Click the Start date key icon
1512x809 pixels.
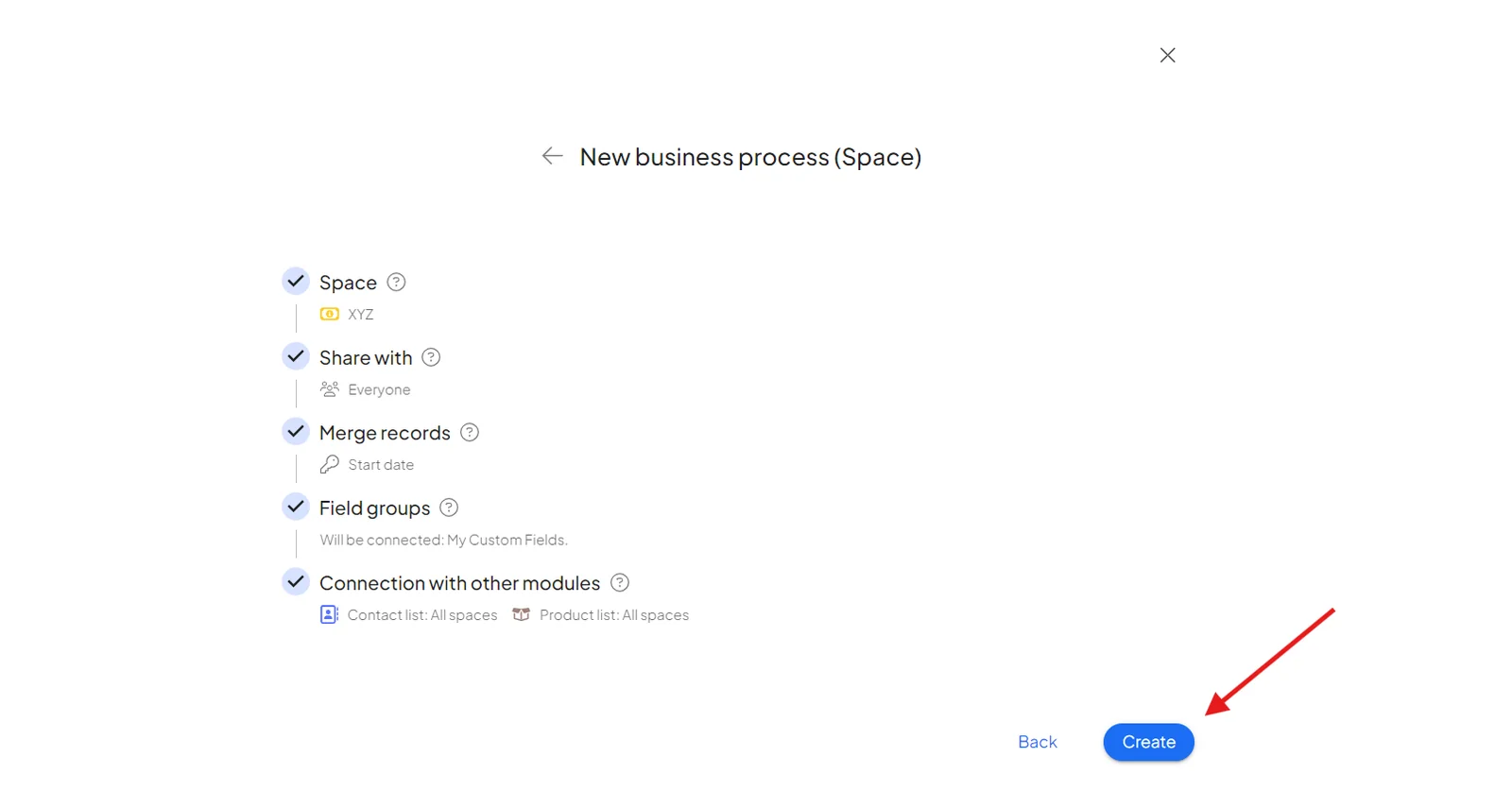329,464
